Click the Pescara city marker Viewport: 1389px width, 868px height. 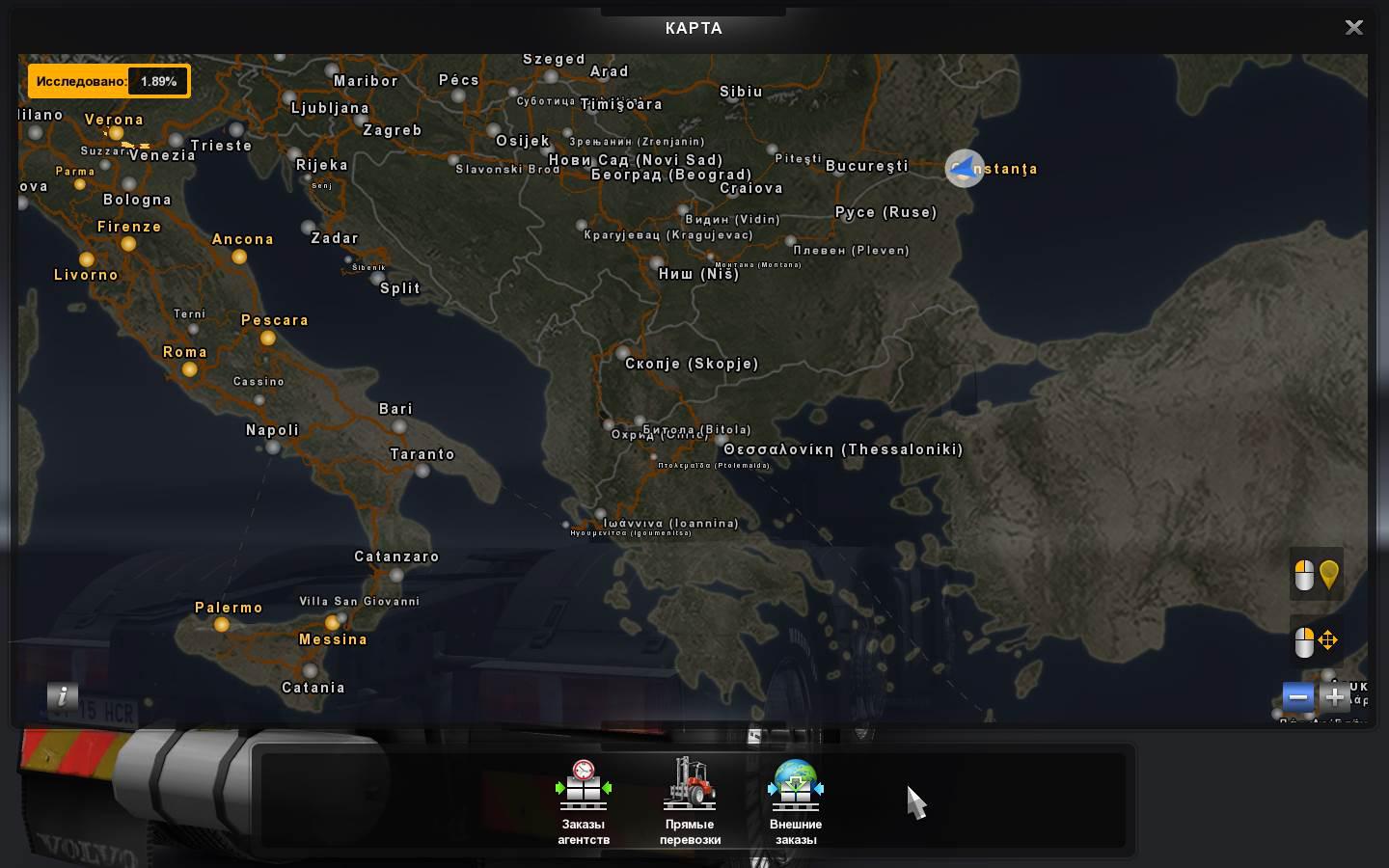[267, 338]
